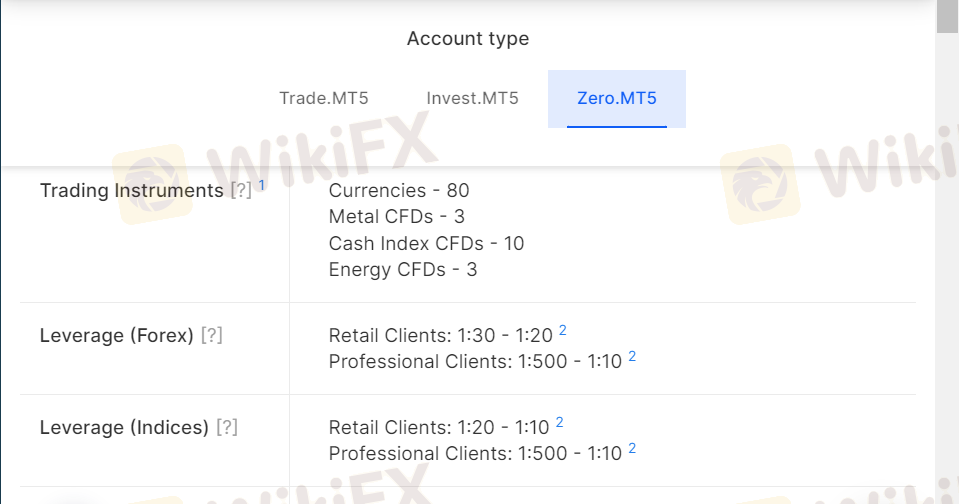Open the Zero.MT5 account tab

point(616,98)
